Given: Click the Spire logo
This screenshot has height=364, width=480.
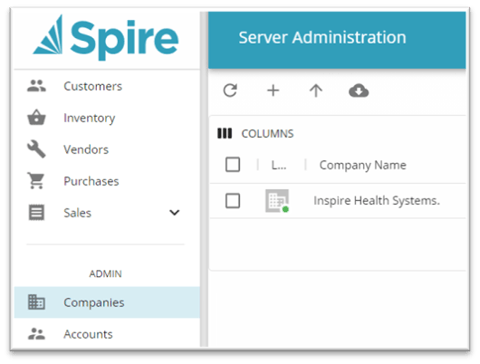Looking at the screenshot, I should pyautogui.click(x=106, y=38).
